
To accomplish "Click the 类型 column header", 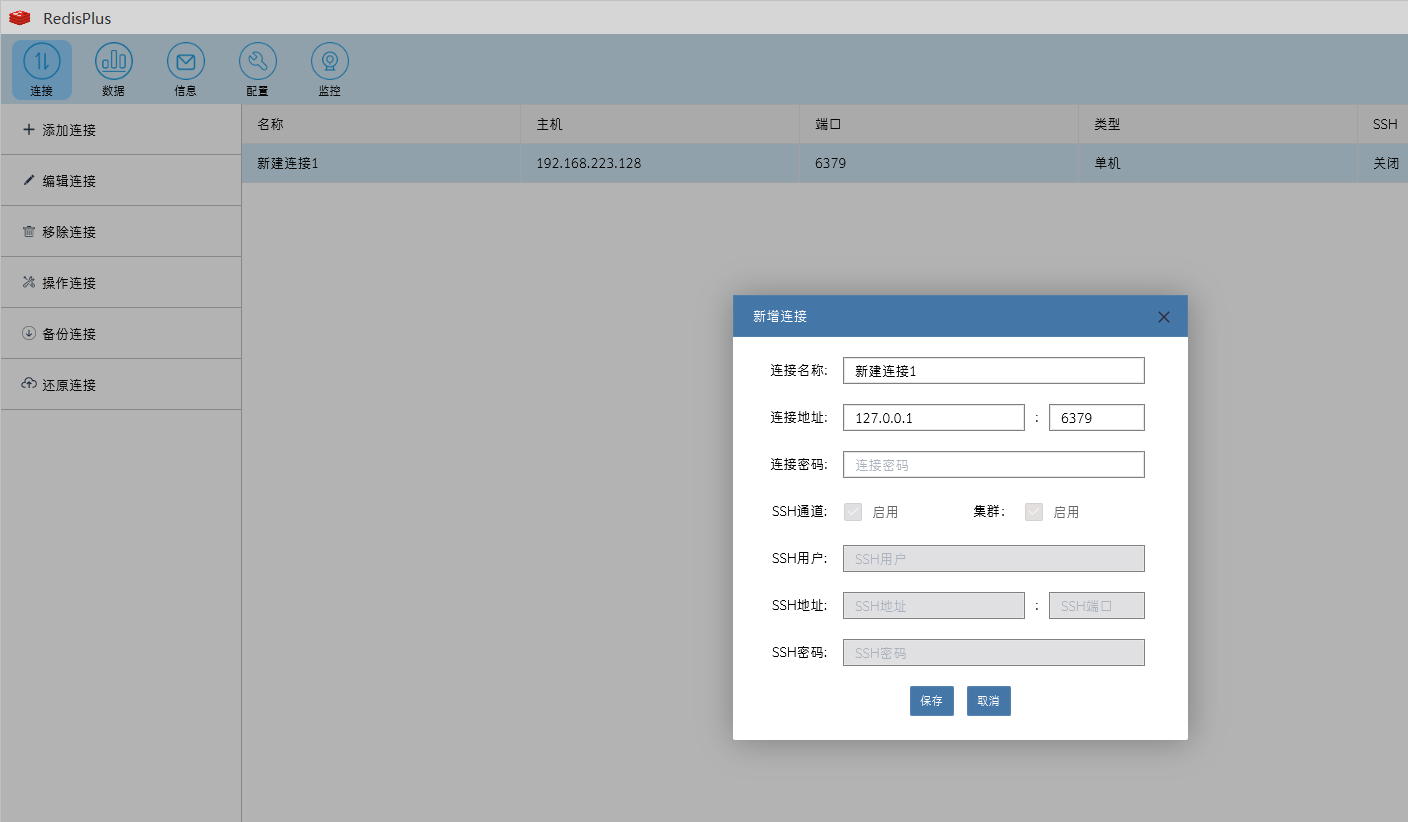I will [x=1218, y=125].
